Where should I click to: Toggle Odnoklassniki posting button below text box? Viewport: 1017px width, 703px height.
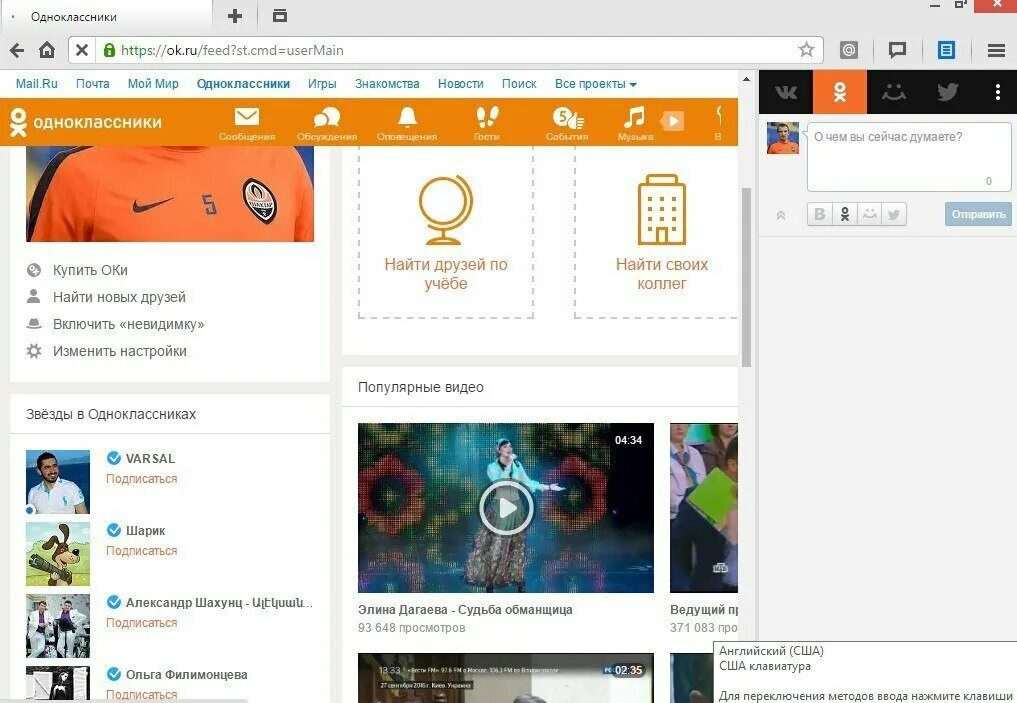click(844, 214)
